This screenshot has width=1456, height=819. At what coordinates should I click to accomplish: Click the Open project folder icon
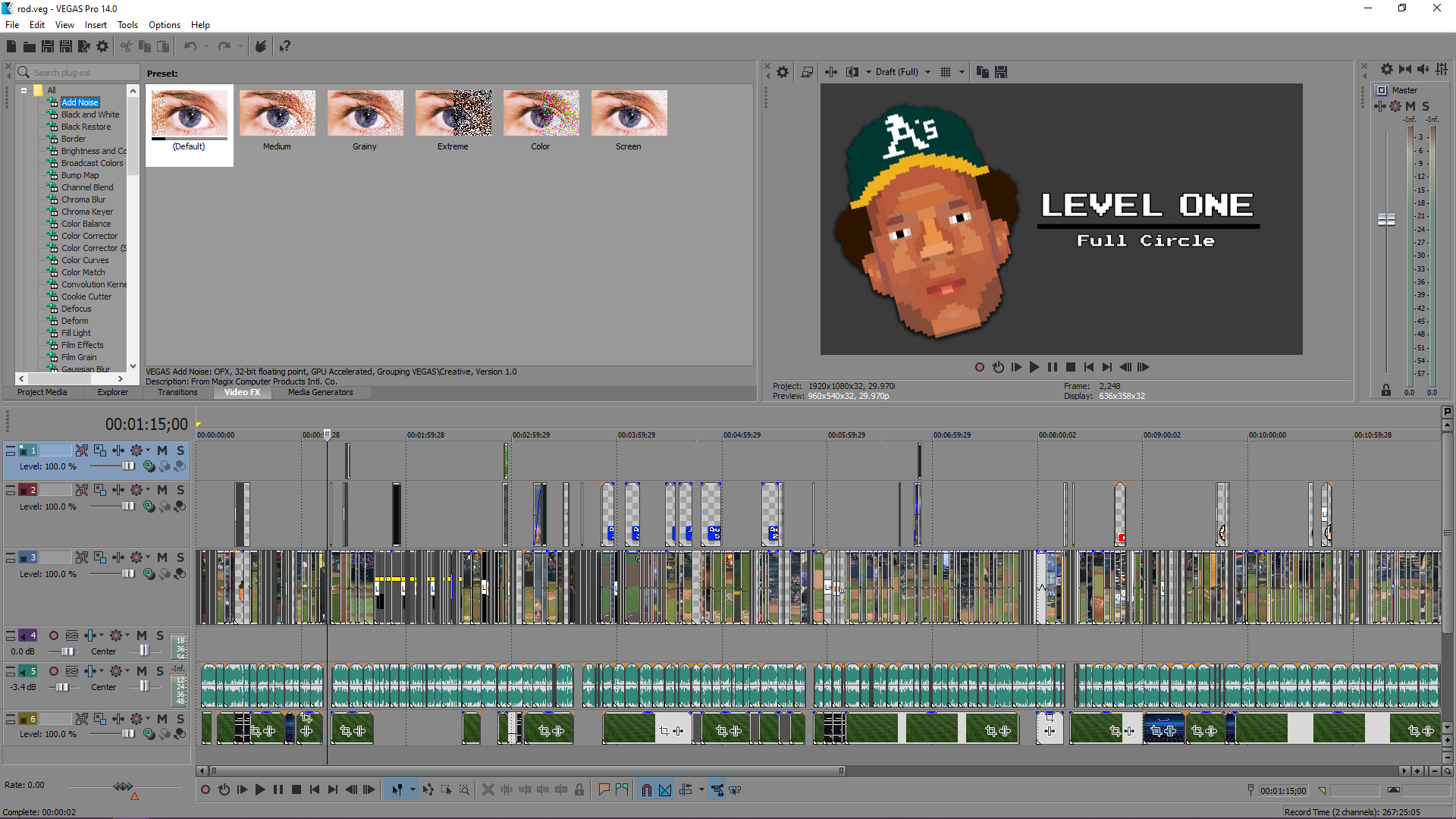[x=30, y=46]
